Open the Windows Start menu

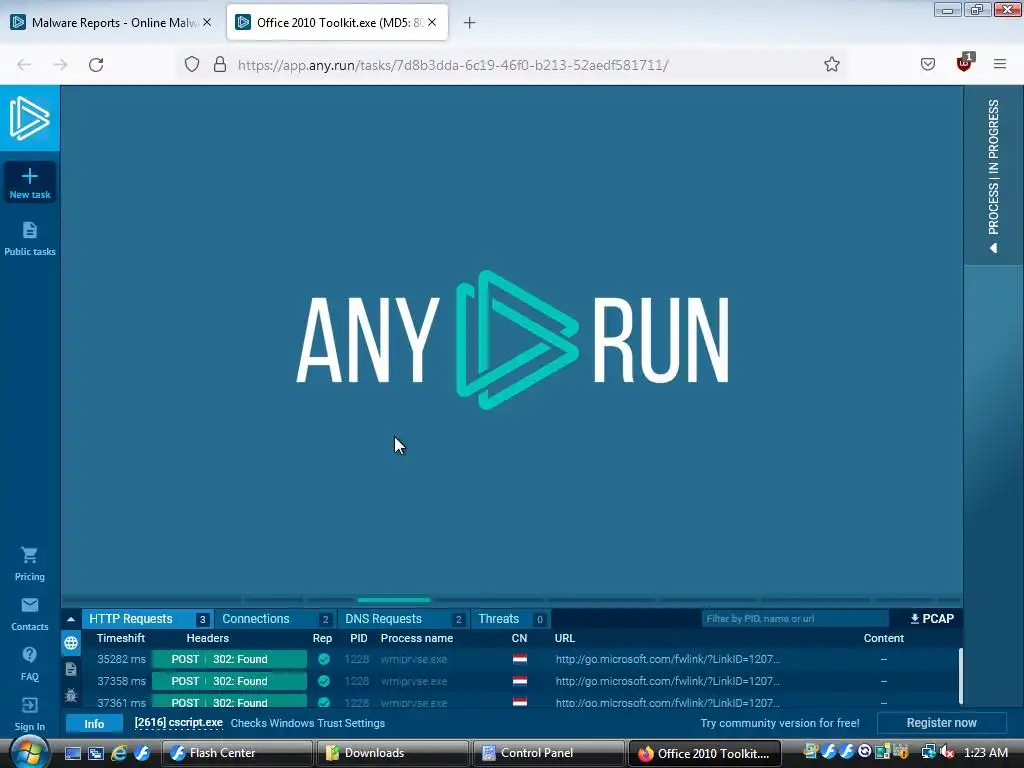(29, 753)
